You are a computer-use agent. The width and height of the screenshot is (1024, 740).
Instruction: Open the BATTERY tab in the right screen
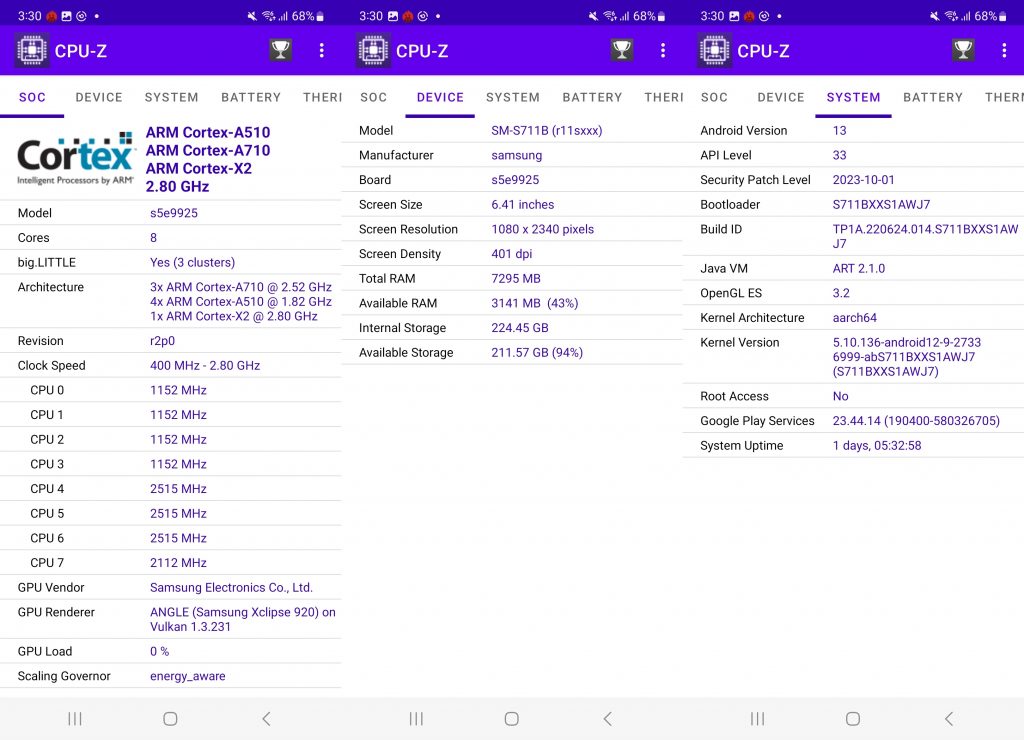[x=933, y=97]
